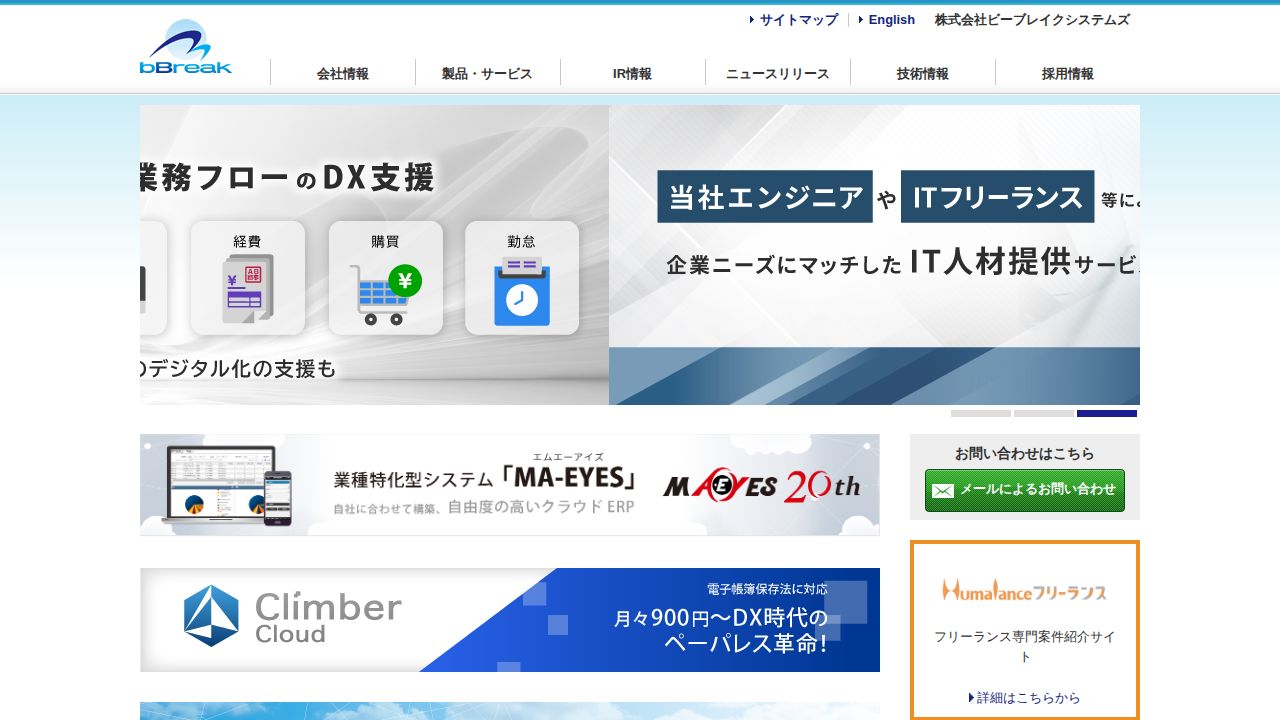The height and width of the screenshot is (720, 1280).
Task: Open the 製品・サービス menu
Action: click(488, 73)
